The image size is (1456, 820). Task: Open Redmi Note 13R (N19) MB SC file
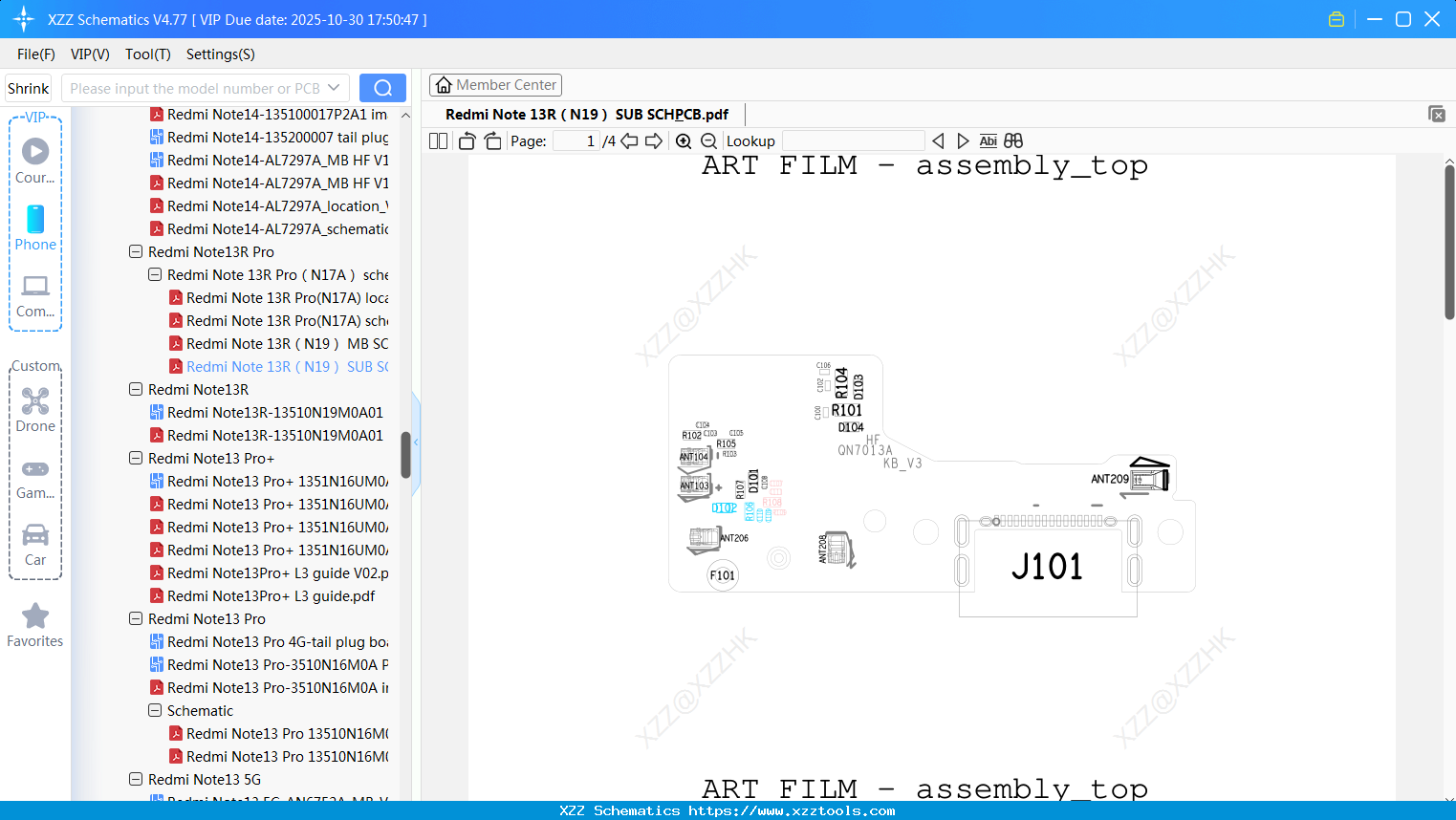(x=287, y=344)
